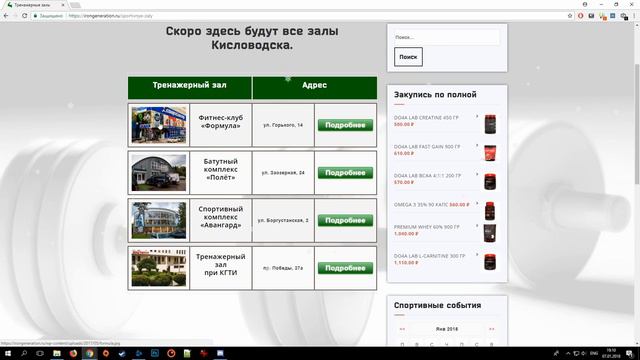Open Task View on the taskbar
This screenshot has height=360, width=640.
tap(40, 353)
